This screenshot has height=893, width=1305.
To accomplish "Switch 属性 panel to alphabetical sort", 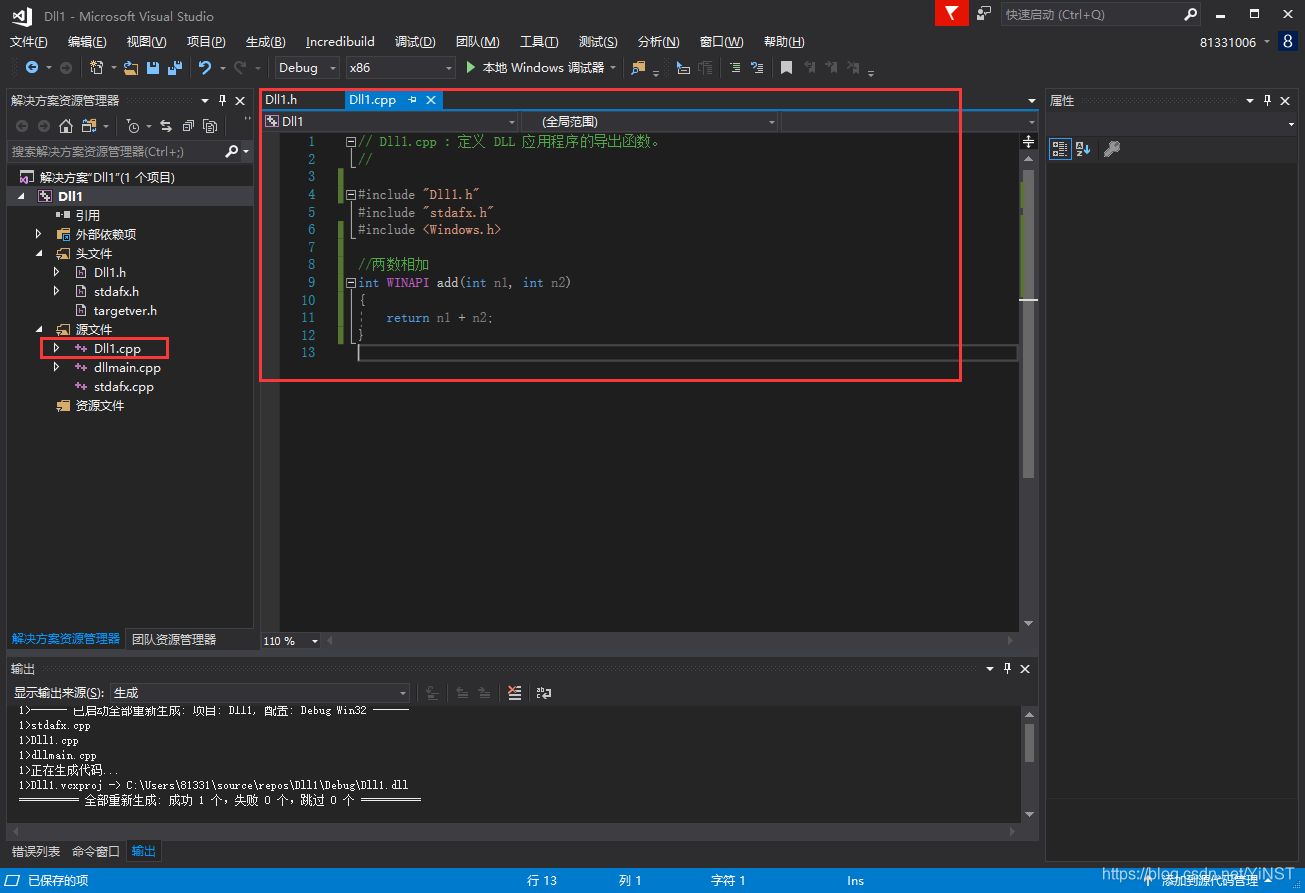I will click(x=1084, y=149).
